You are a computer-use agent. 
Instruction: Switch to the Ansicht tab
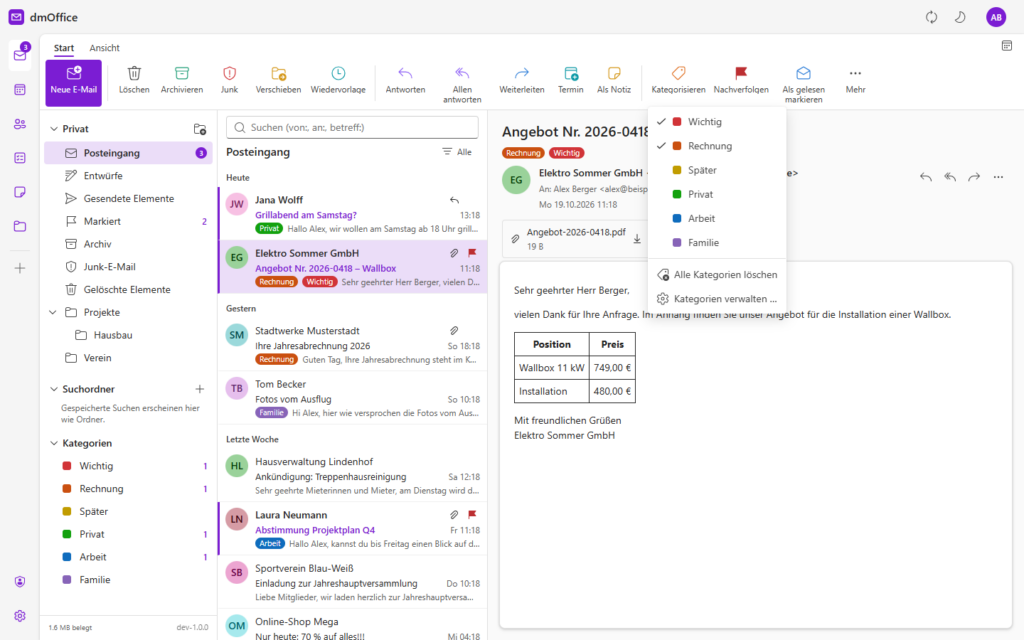tap(104, 48)
